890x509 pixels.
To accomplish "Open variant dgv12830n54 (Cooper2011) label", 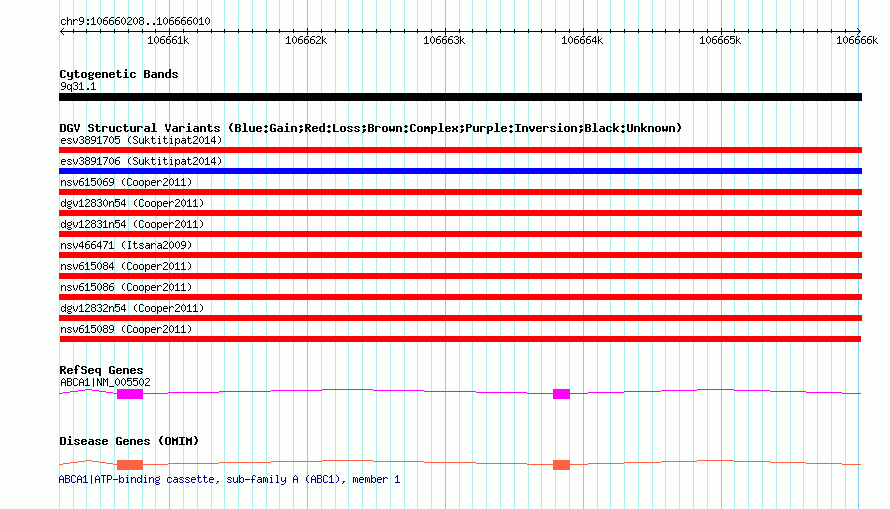I will click(x=132, y=203).
